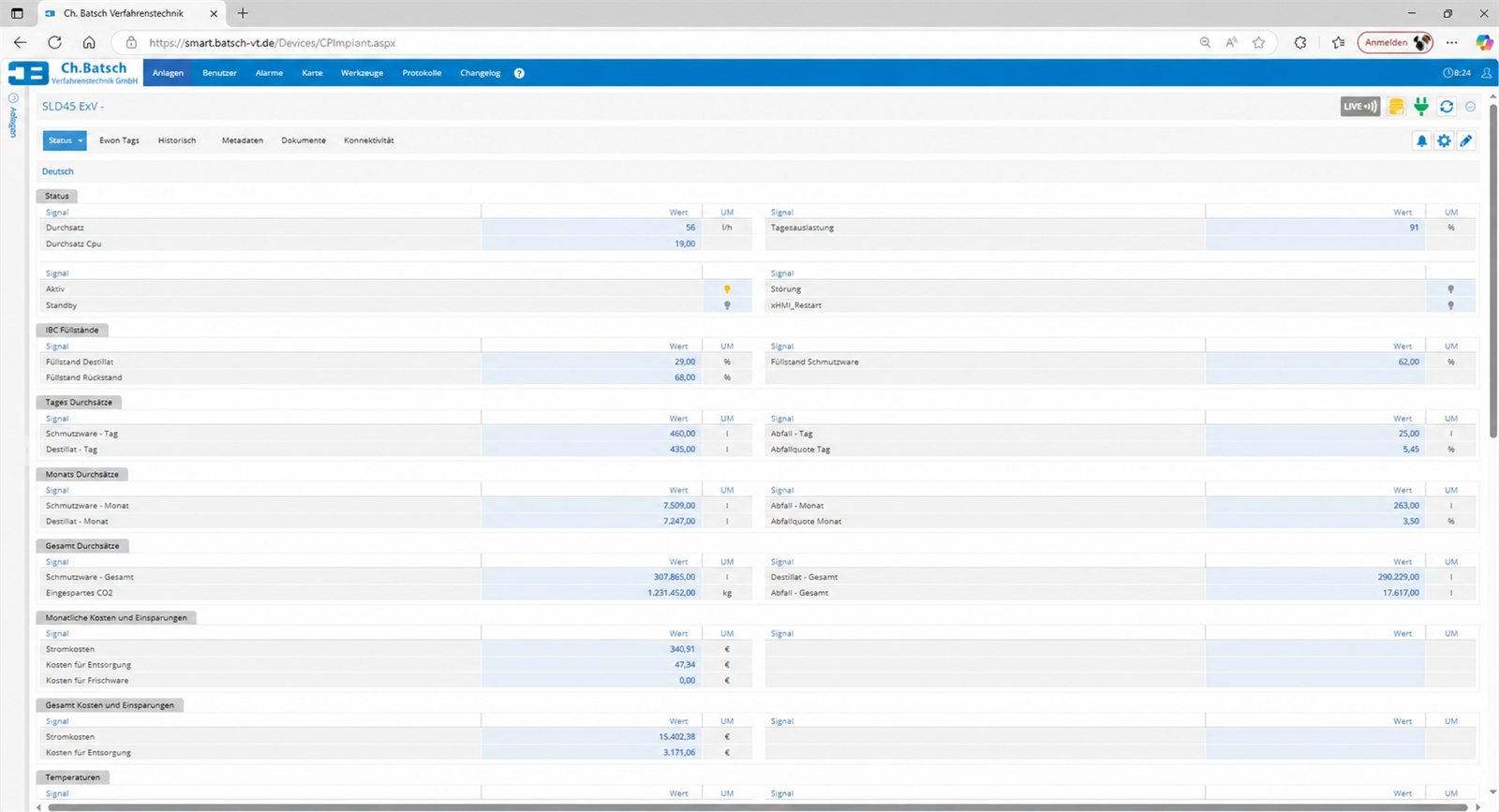
Task: Click the Destillat - Gesamt value 290.229,00
Action: pos(1398,577)
